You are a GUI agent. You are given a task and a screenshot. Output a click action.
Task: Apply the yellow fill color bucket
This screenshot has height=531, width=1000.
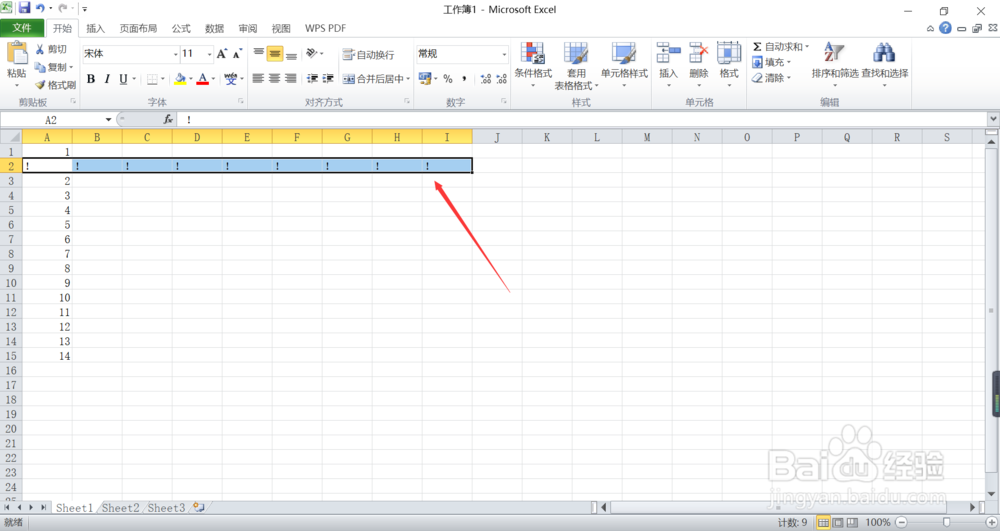tap(180, 79)
